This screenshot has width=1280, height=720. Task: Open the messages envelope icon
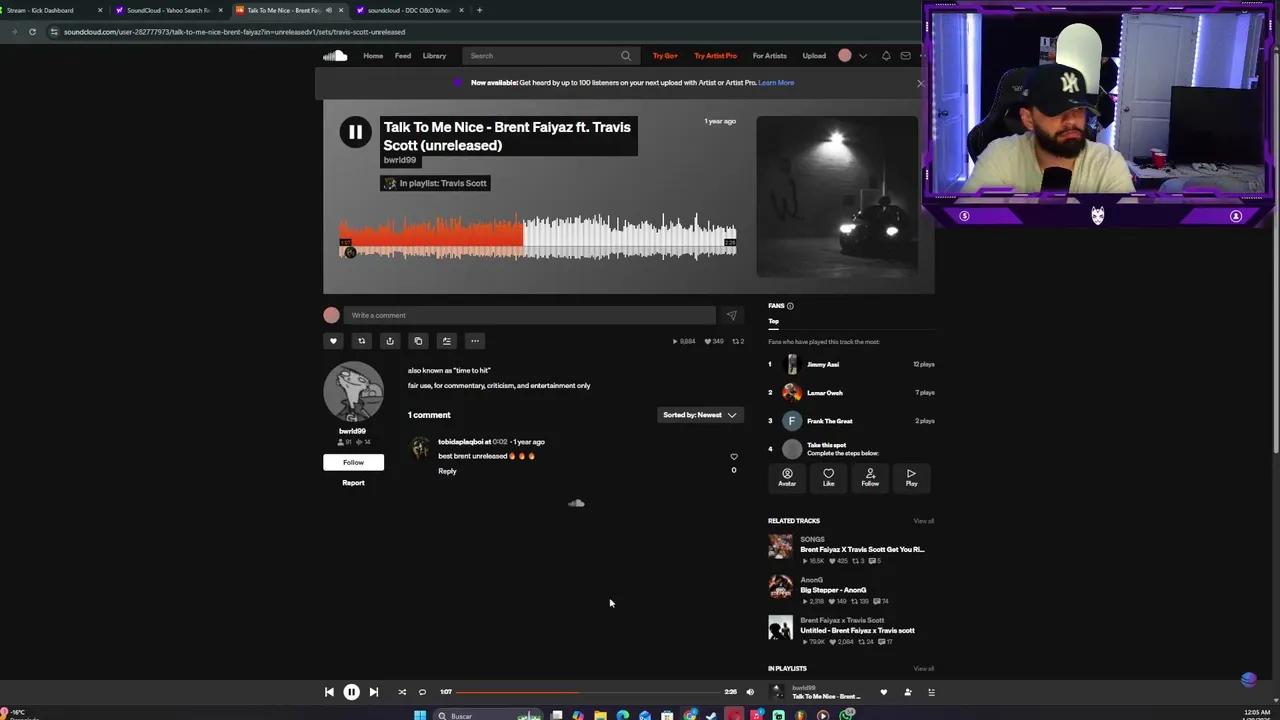pyautogui.click(x=906, y=56)
